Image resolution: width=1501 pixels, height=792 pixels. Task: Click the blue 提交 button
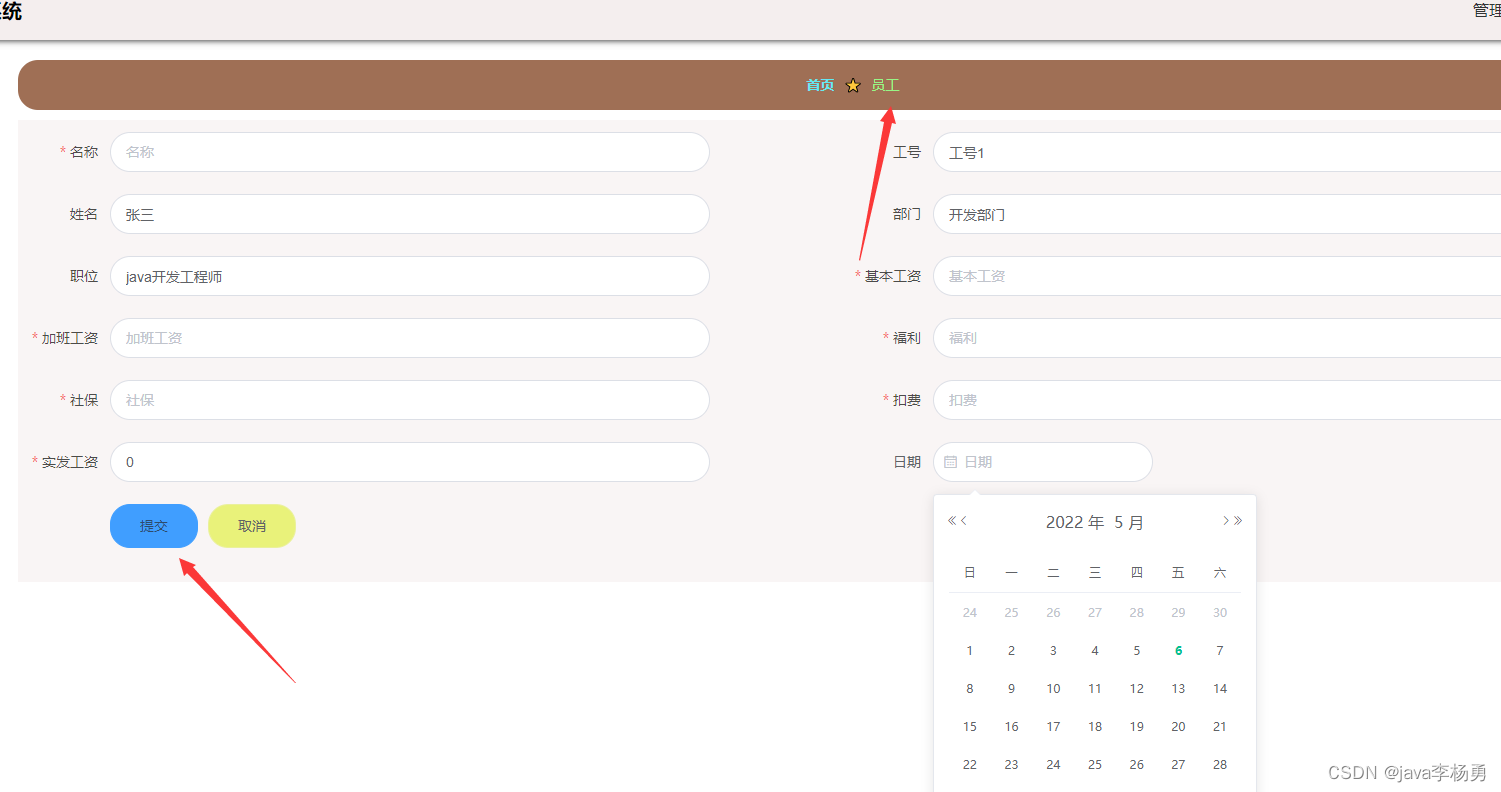[154, 526]
